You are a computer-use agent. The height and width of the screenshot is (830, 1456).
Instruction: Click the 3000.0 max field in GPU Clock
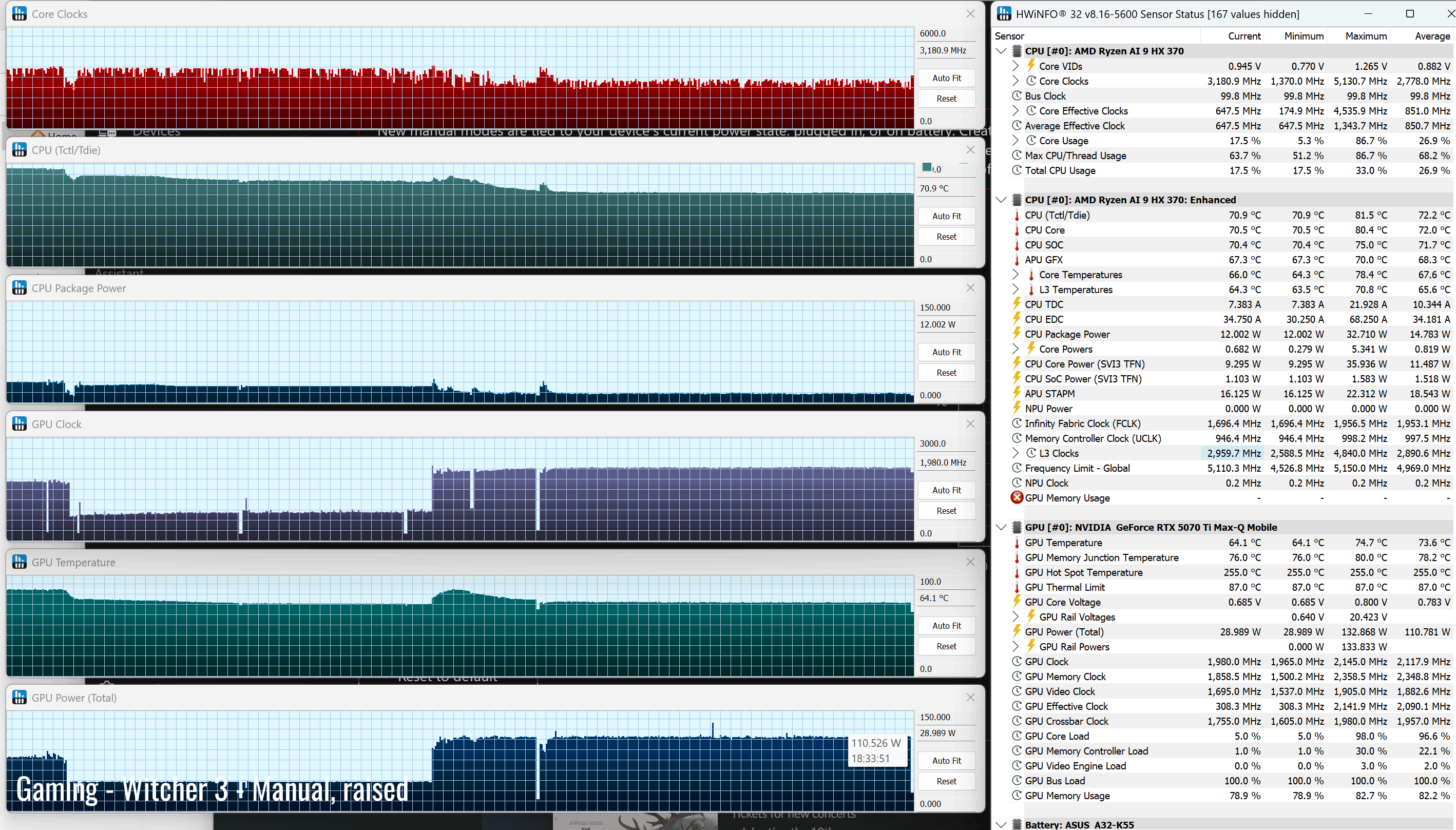tap(946, 443)
